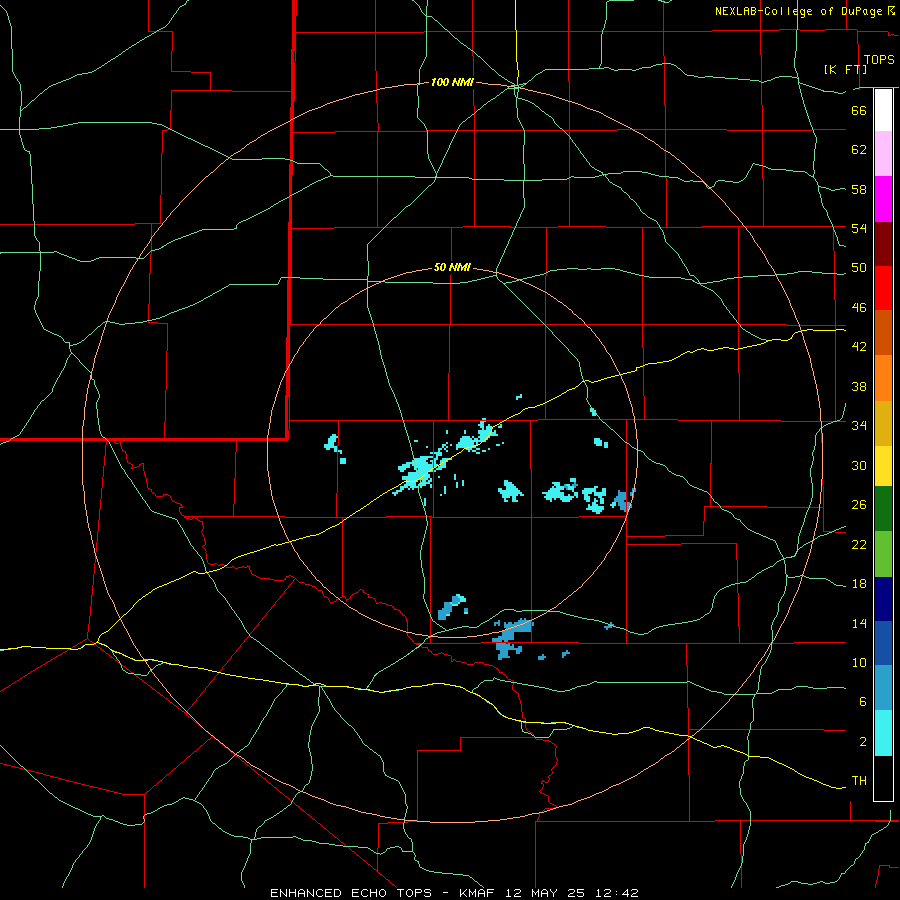Click the '66' scale value
900x900 pixels.
pos(859,110)
